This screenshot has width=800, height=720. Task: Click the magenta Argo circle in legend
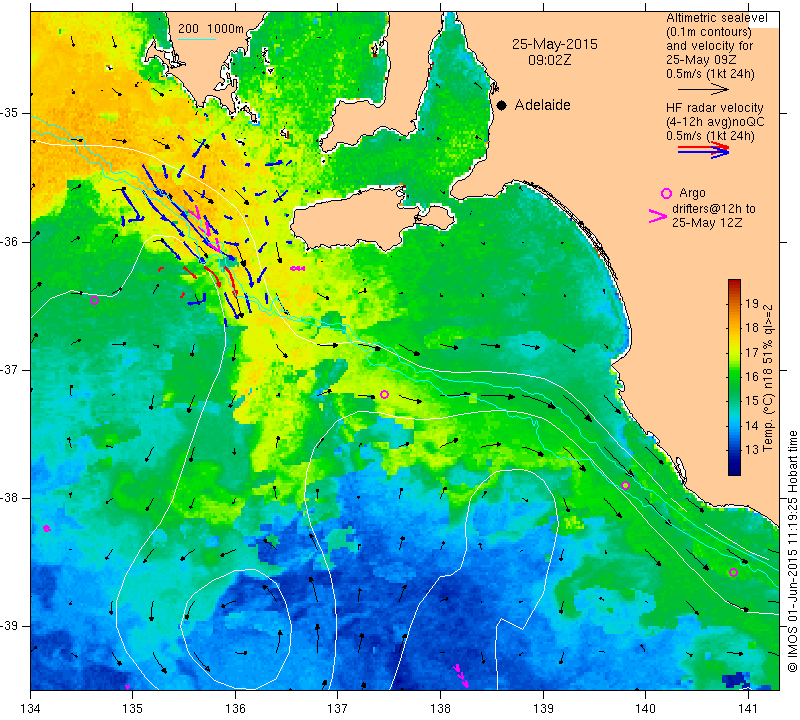pyautogui.click(x=666, y=193)
